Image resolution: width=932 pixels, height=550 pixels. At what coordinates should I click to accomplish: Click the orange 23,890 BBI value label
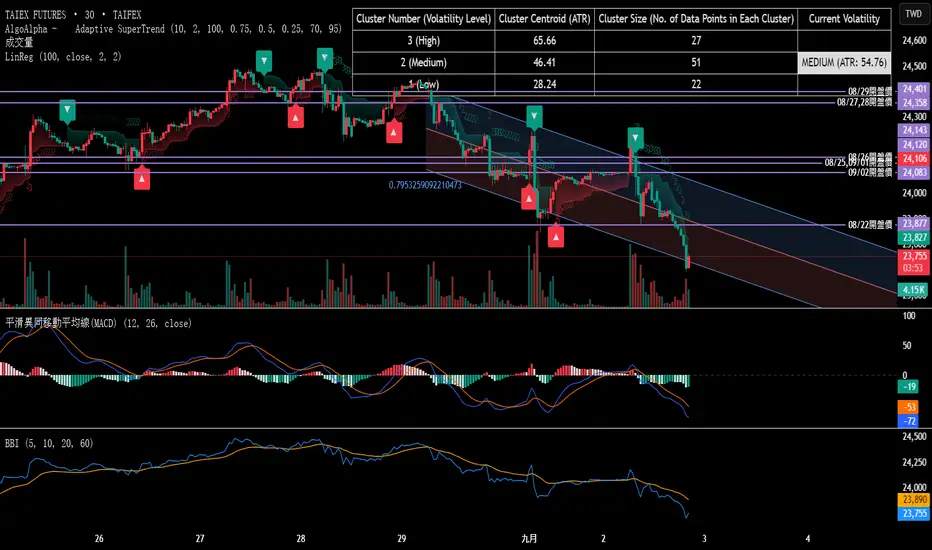tap(914, 500)
